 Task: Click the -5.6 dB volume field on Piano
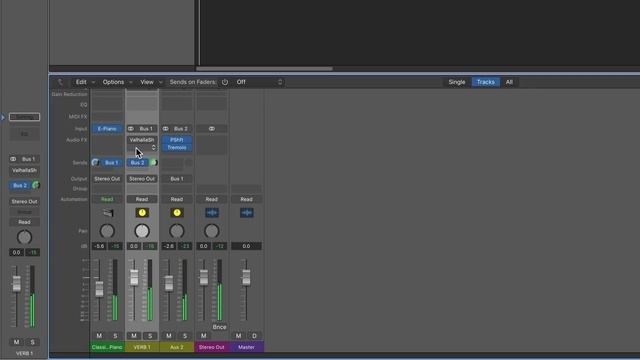point(99,246)
